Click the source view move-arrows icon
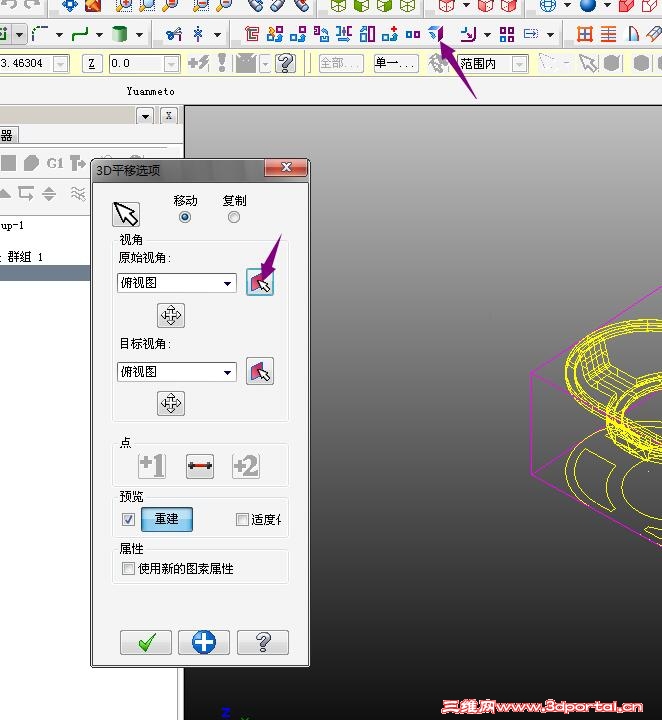Screen dimensions: 662x720 (171, 315)
